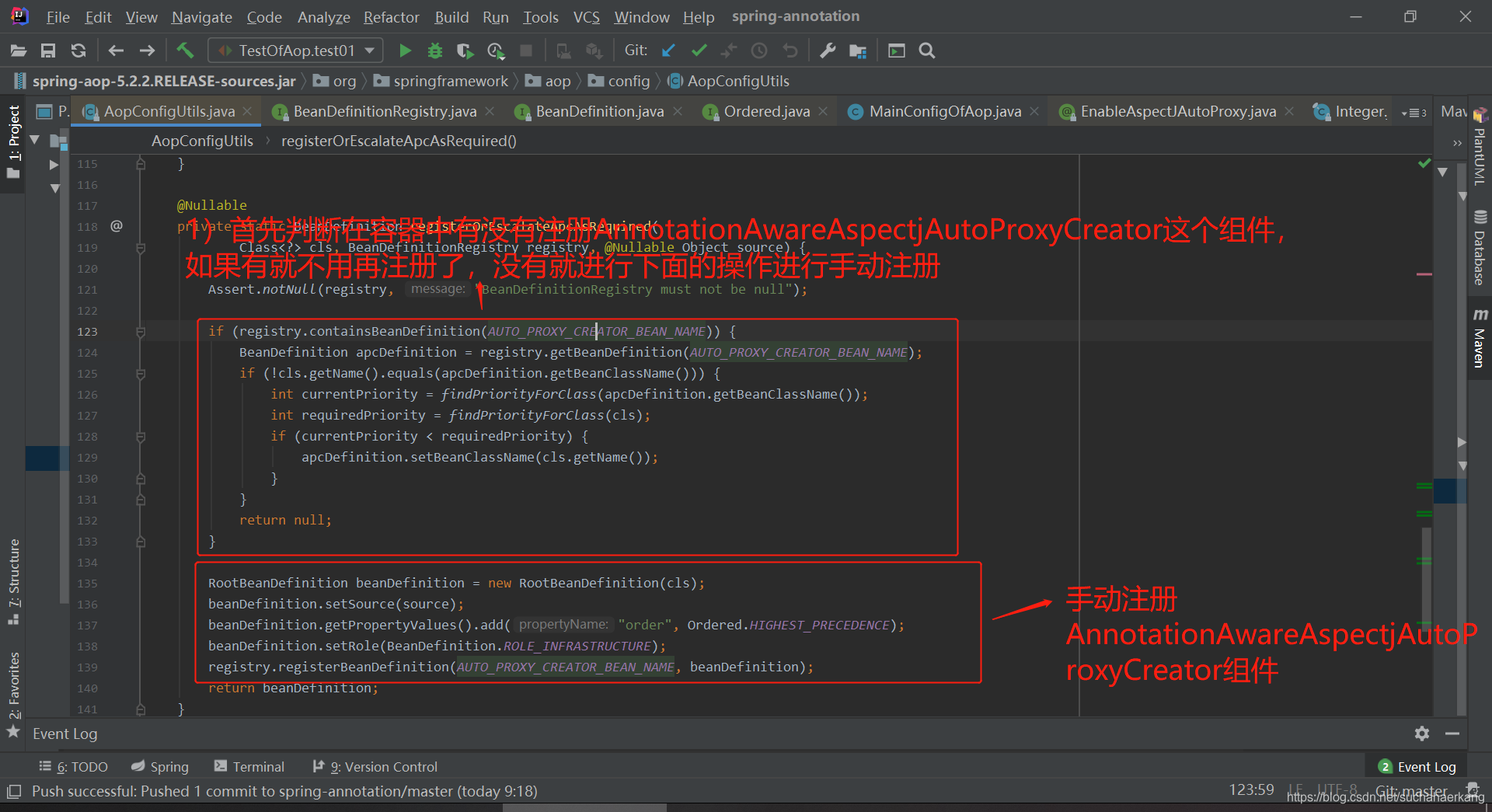Click the green inspection checkmark
The width and height of the screenshot is (1492, 812).
(1424, 163)
